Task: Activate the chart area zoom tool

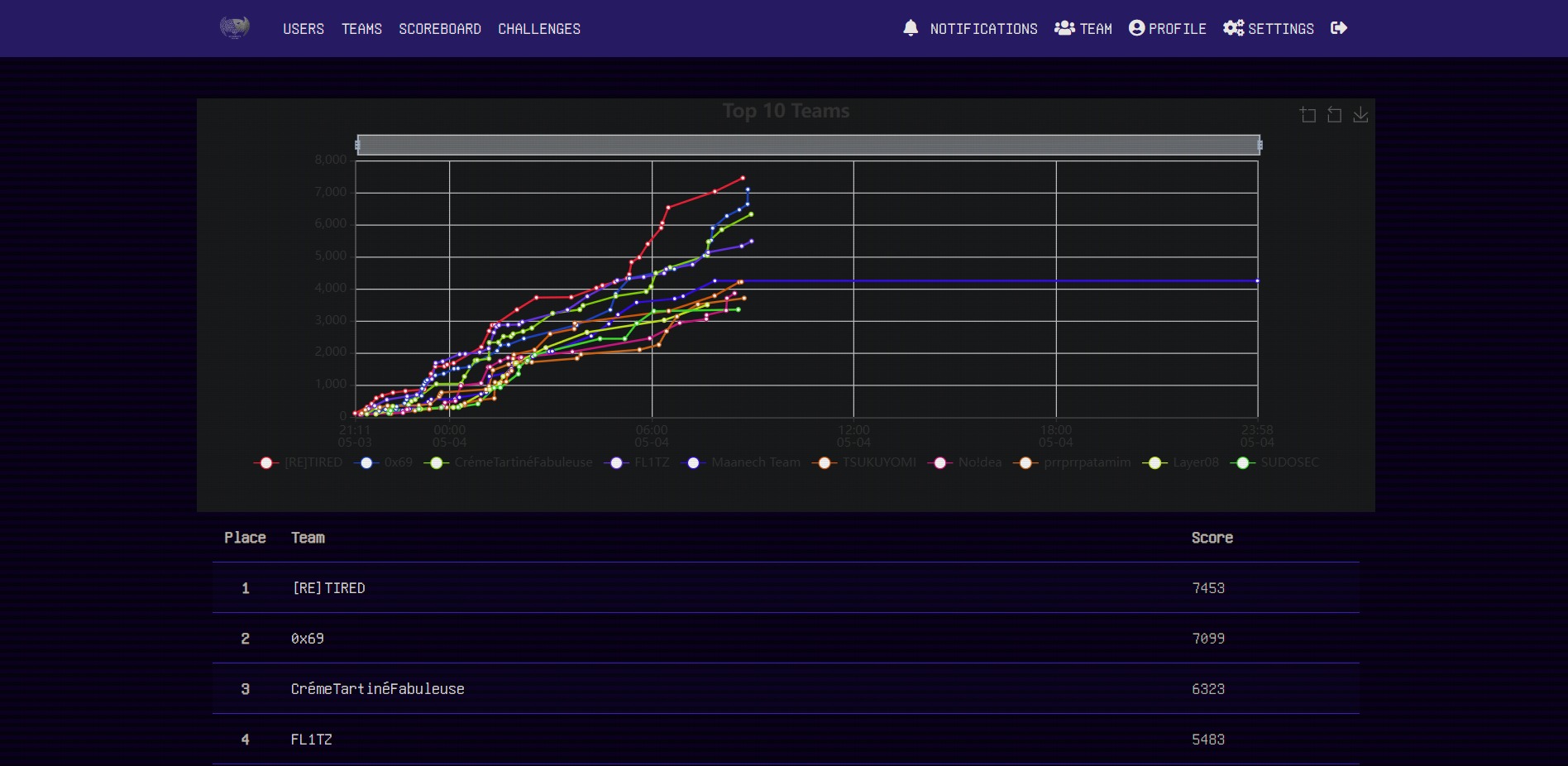Action: point(1307,115)
